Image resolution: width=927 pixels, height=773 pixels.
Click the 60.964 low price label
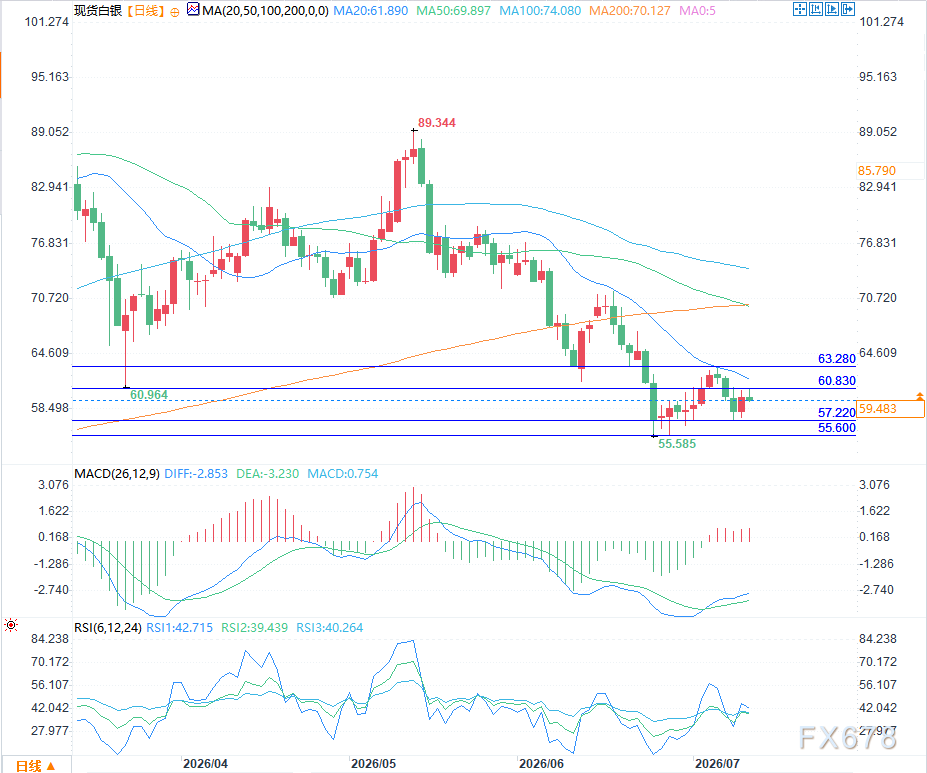149,395
